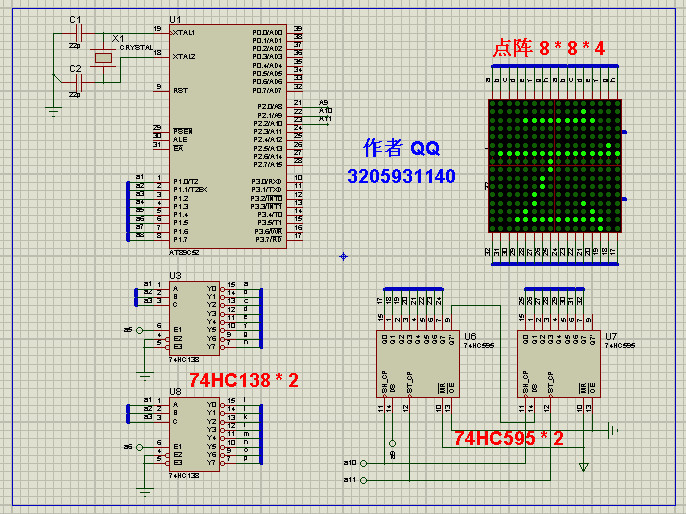686x514 pixels.
Task: Click the '3205931140' number text
Action: pyautogui.click(x=401, y=176)
